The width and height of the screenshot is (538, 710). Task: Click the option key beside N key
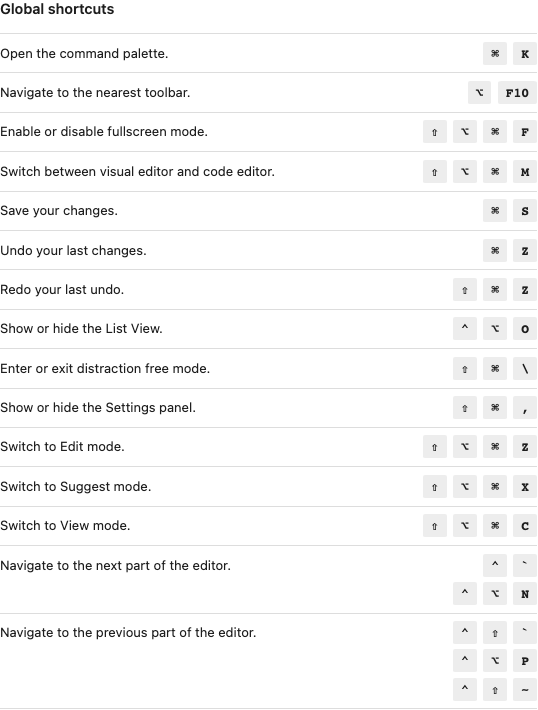tap(495, 593)
